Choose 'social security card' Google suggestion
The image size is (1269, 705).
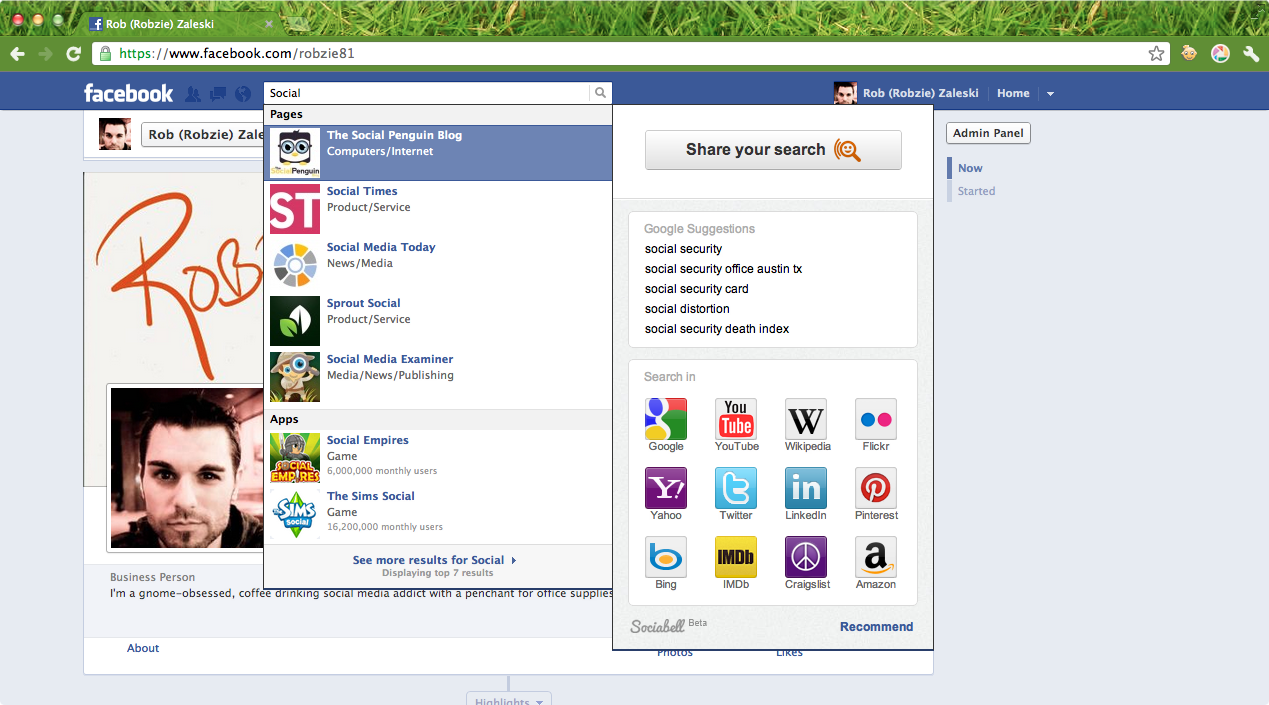pos(696,289)
